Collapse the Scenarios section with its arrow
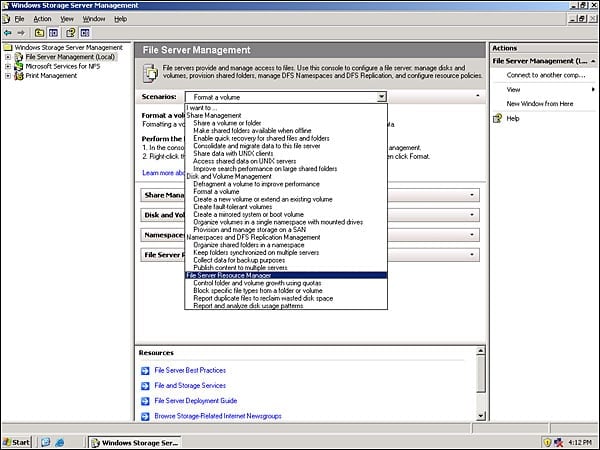 (478, 96)
